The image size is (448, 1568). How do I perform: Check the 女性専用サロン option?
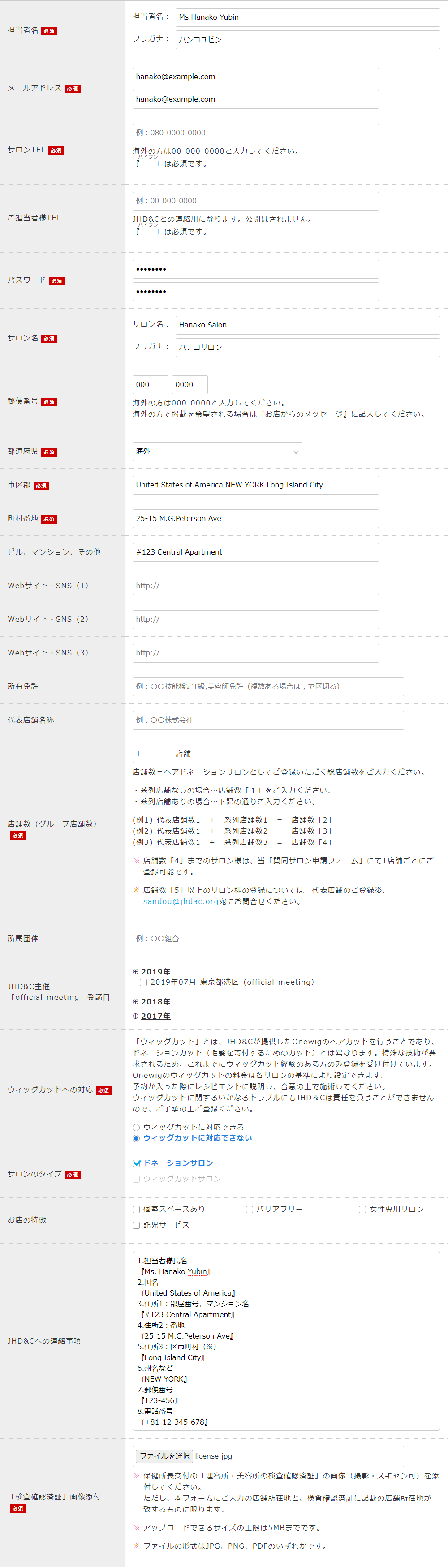click(x=362, y=1210)
